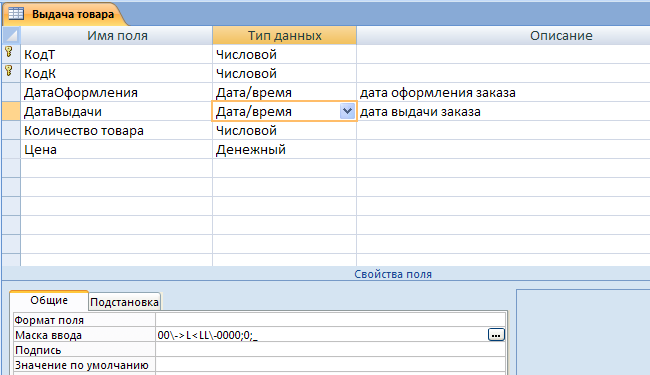Viewport: 650px width, 375px height.
Task: Click the select-all corner box of grid
Action: 11,36
